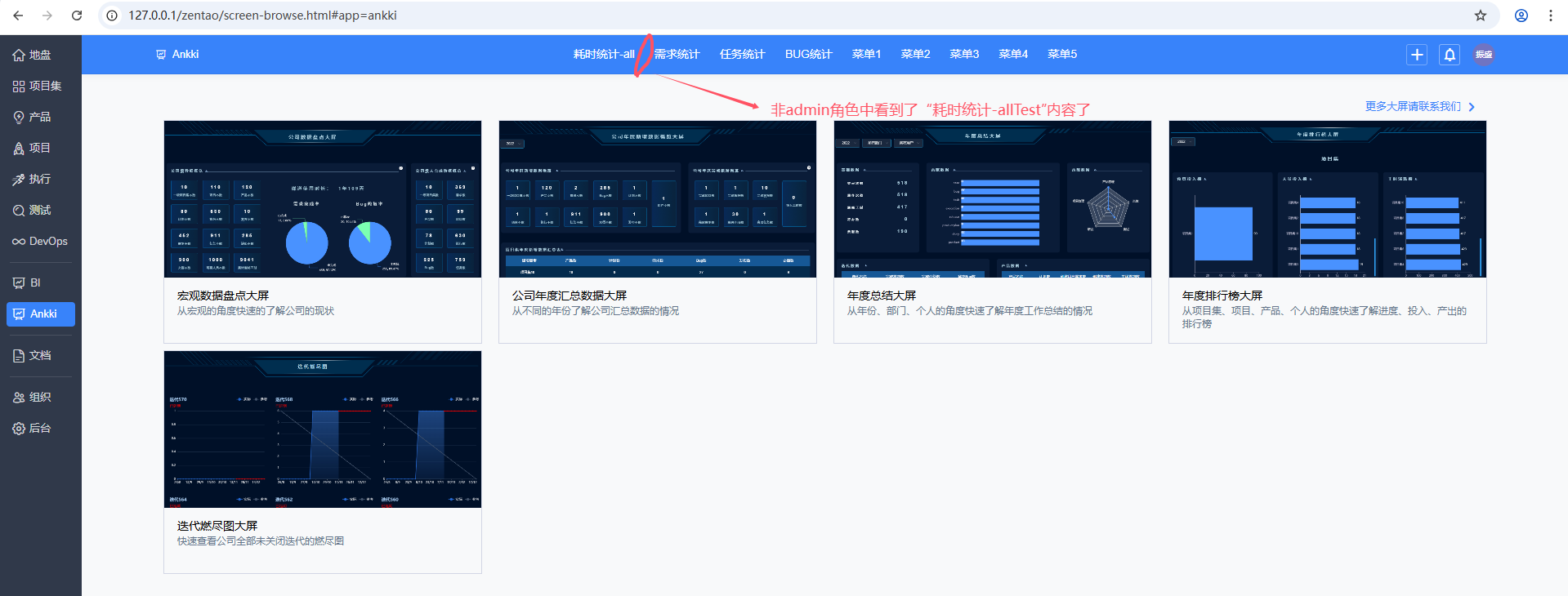The image size is (1568, 596).
Task: Open 项目集 in the sidebar
Action: pos(40,86)
